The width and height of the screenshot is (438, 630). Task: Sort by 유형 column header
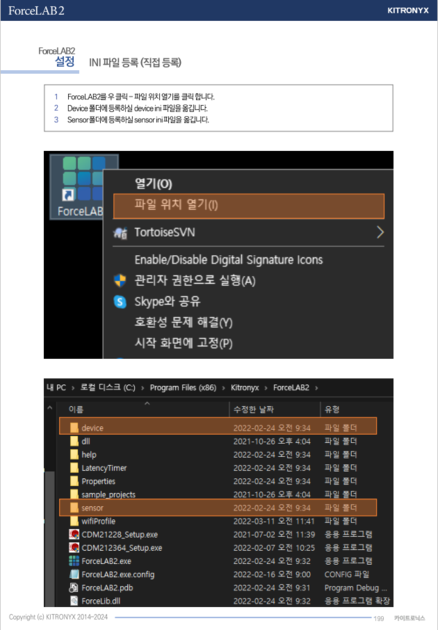(x=332, y=409)
